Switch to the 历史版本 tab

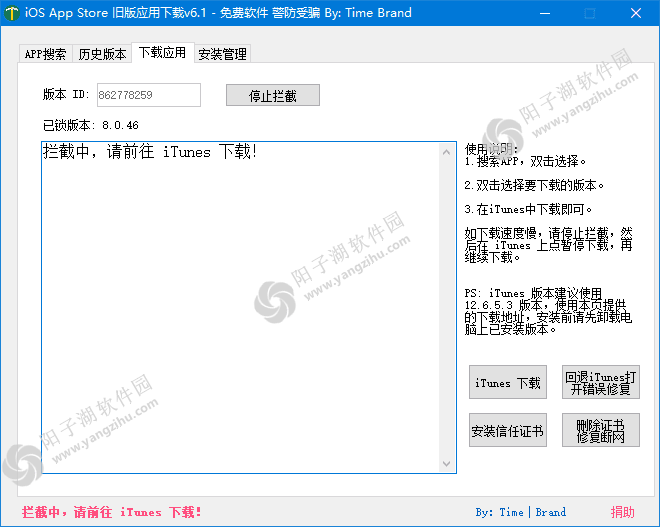(x=102, y=54)
